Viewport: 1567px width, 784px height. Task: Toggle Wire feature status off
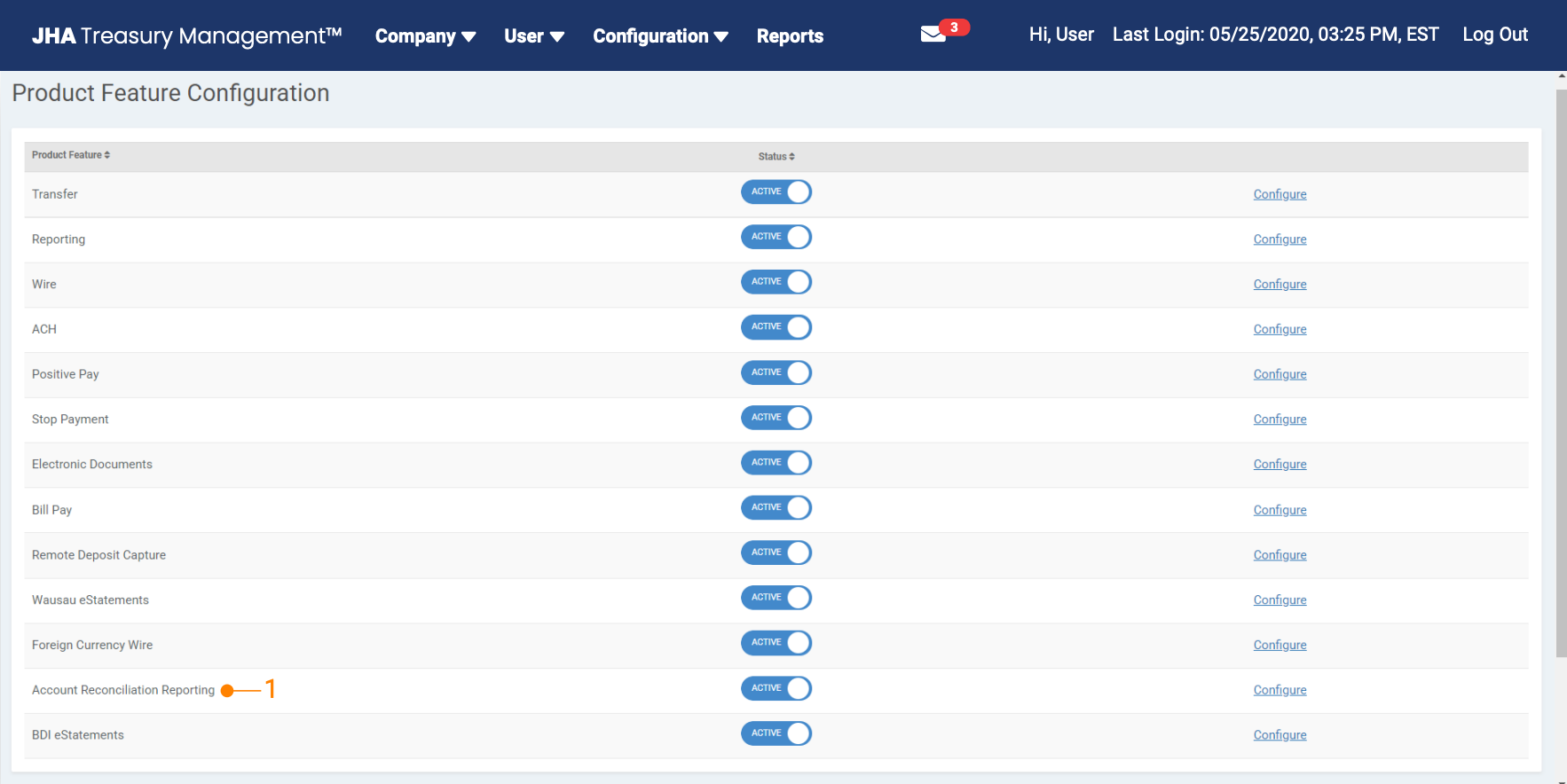coord(776,282)
